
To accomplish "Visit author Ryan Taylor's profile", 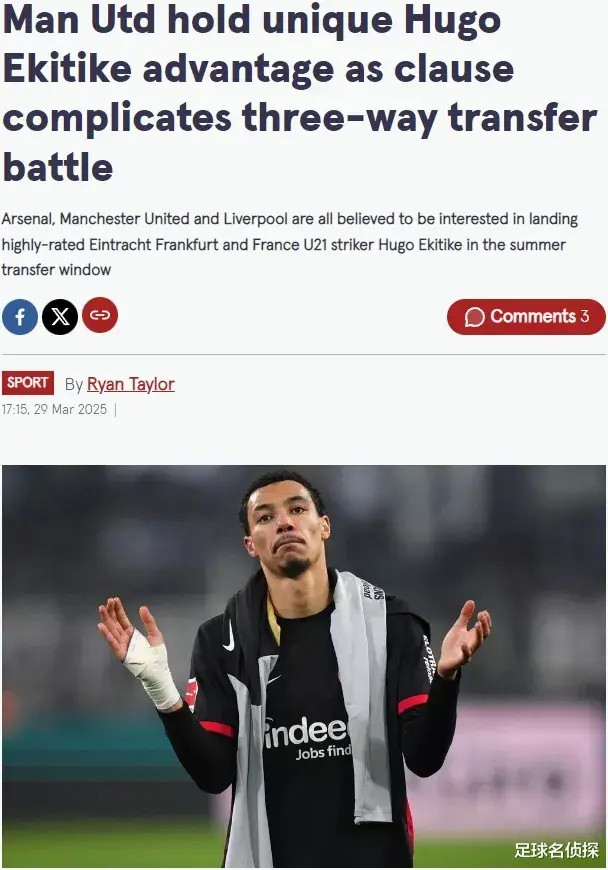I will pyautogui.click(x=131, y=384).
